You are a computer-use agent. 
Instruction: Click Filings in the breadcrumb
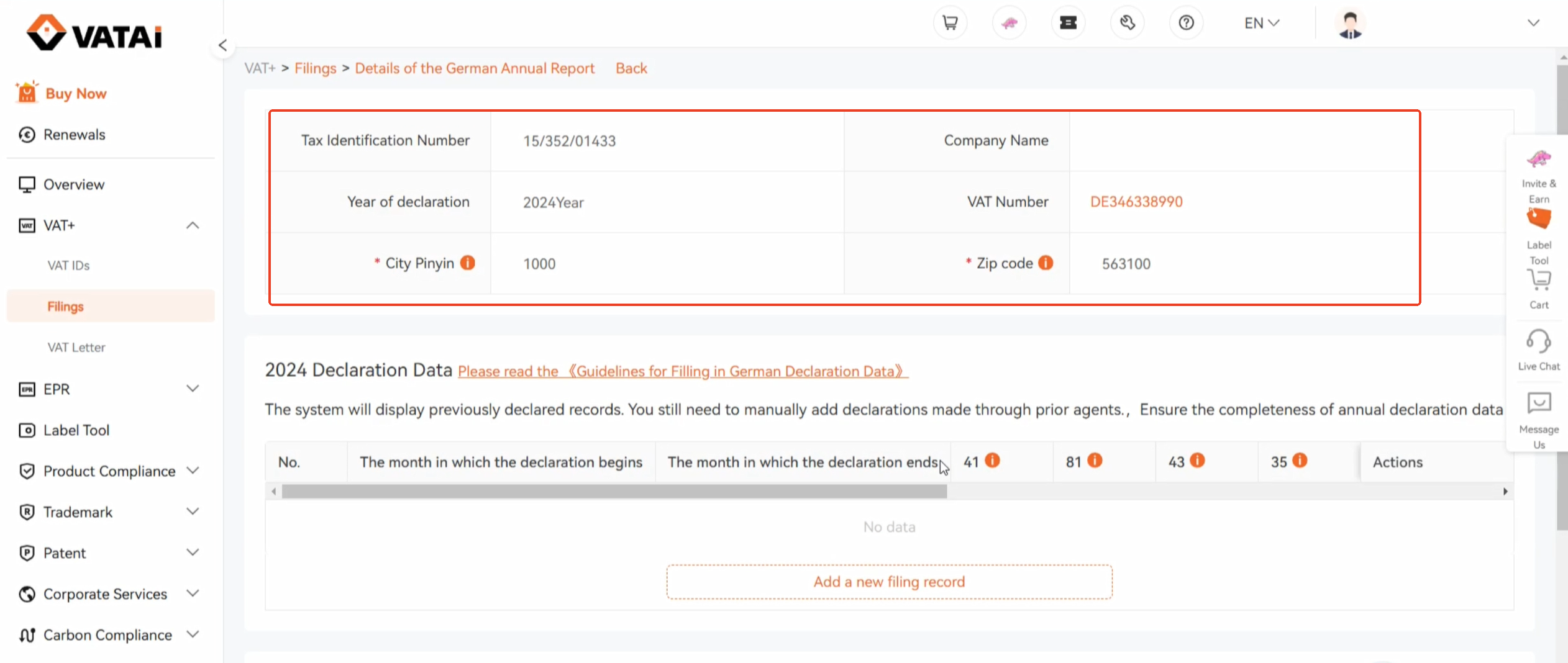(315, 68)
